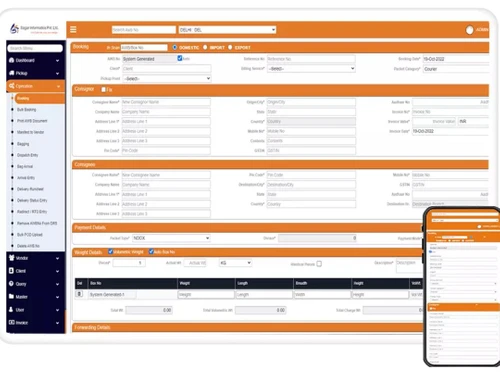The image size is (500, 375).
Task: Click the Client icon in sidebar
Action: 12,271
